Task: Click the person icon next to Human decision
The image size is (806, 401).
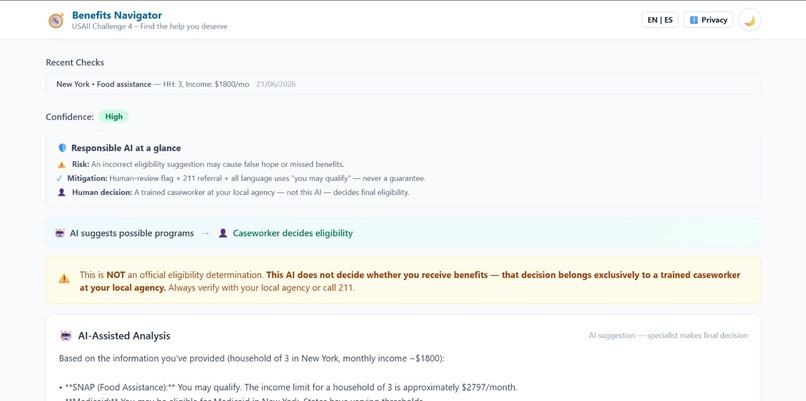Action: click(x=62, y=193)
